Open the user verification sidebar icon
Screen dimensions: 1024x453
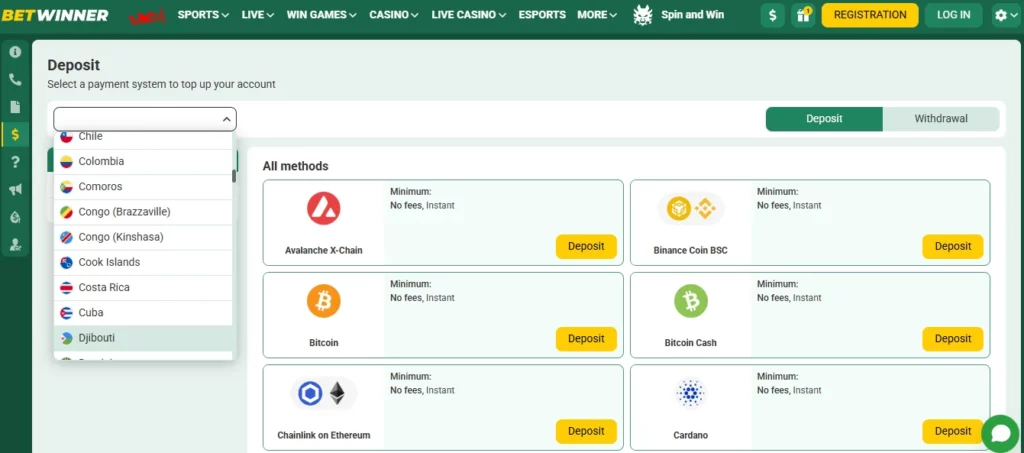(15, 244)
